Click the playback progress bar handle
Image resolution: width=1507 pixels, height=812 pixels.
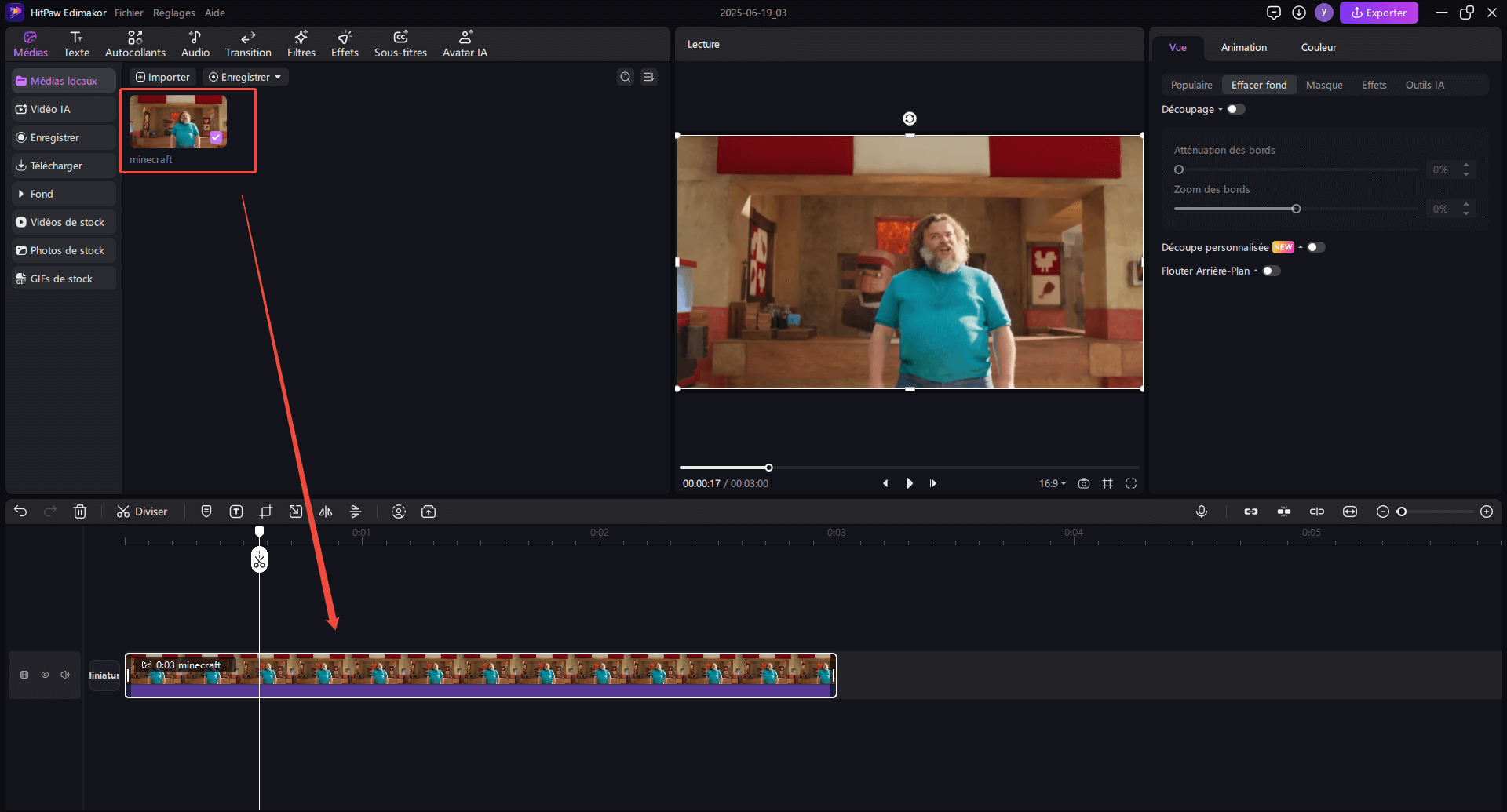pyautogui.click(x=768, y=468)
